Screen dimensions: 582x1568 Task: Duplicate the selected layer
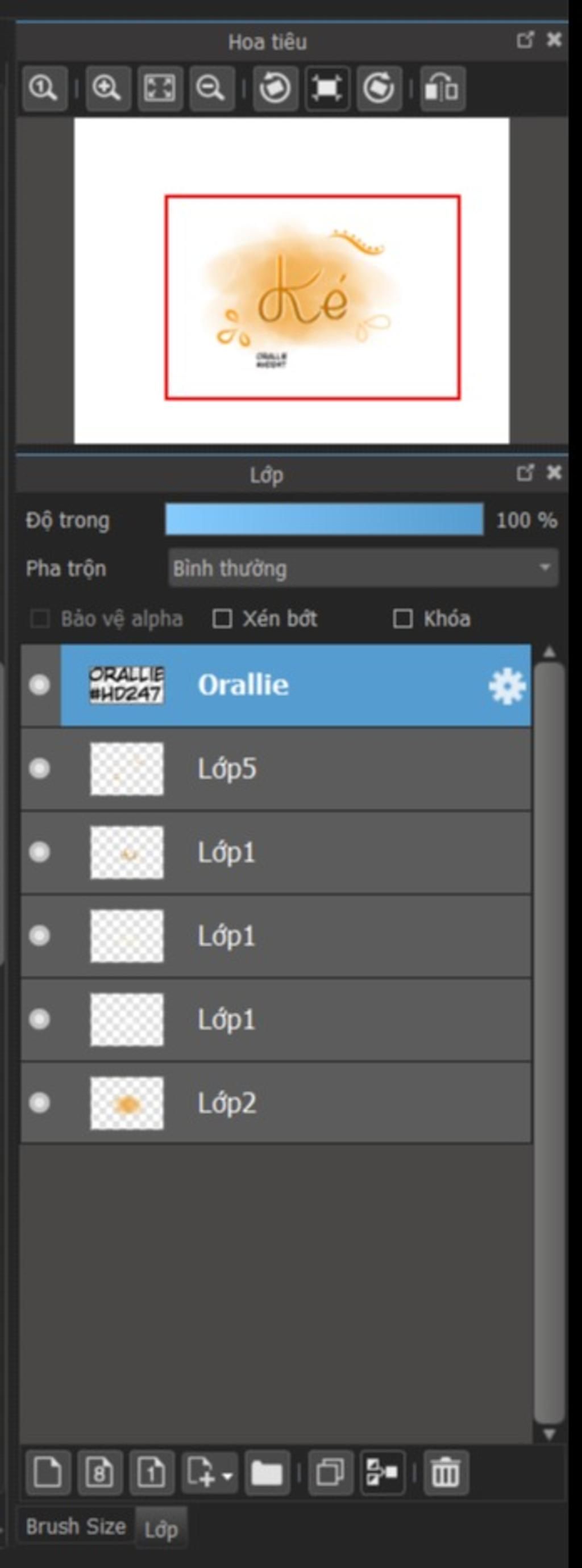(x=330, y=1473)
